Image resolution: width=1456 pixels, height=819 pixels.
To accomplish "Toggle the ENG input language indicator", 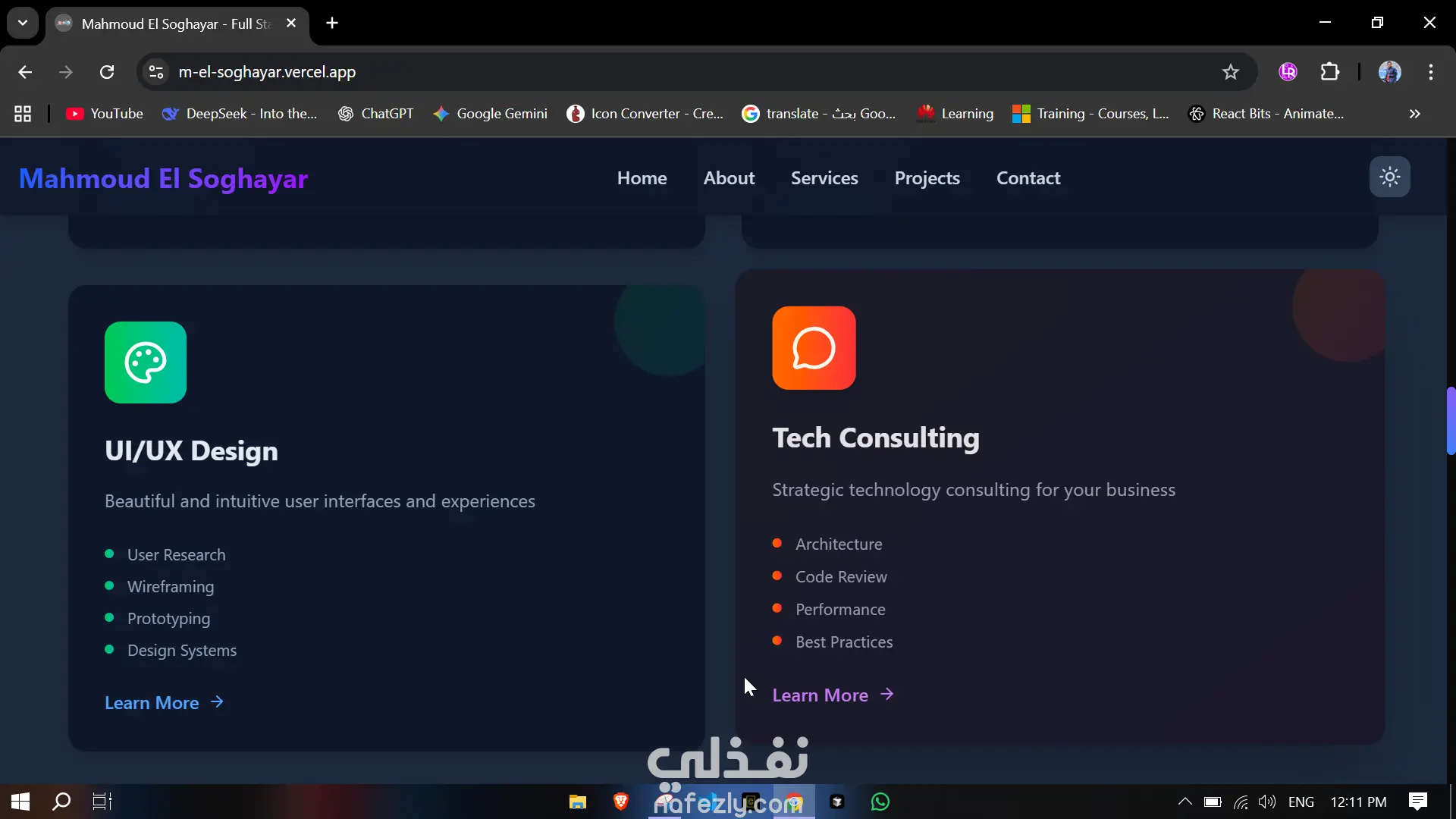I will click(x=1301, y=802).
